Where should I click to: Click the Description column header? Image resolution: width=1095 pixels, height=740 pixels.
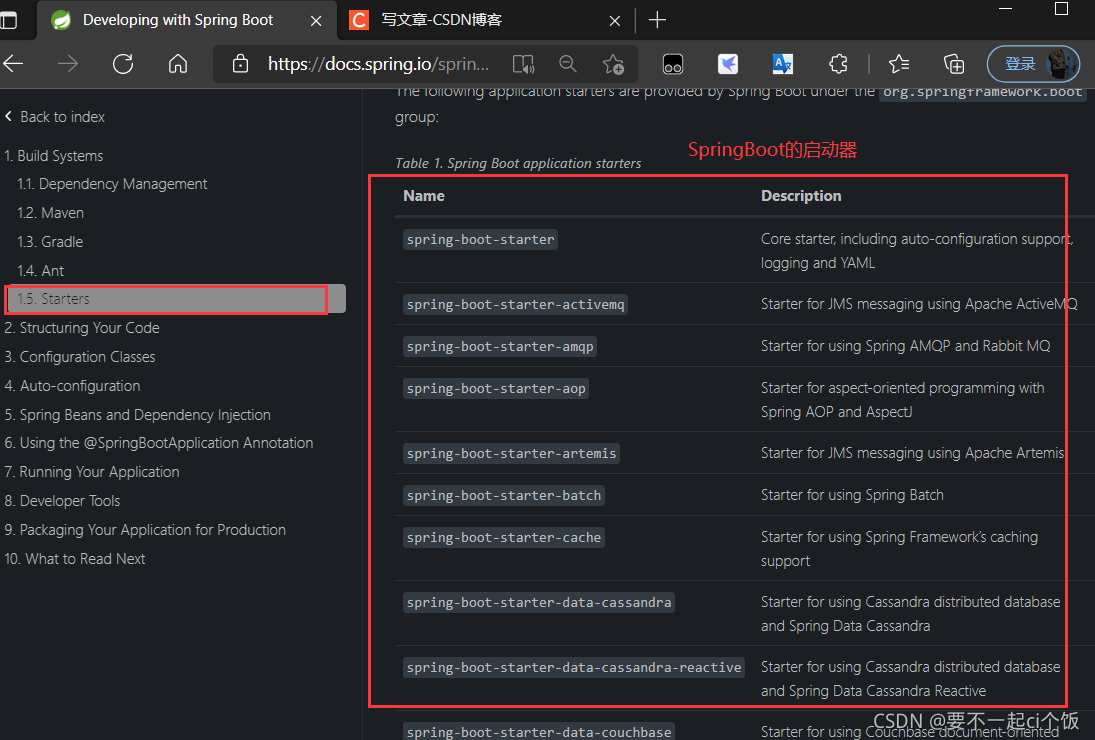pyautogui.click(x=801, y=196)
